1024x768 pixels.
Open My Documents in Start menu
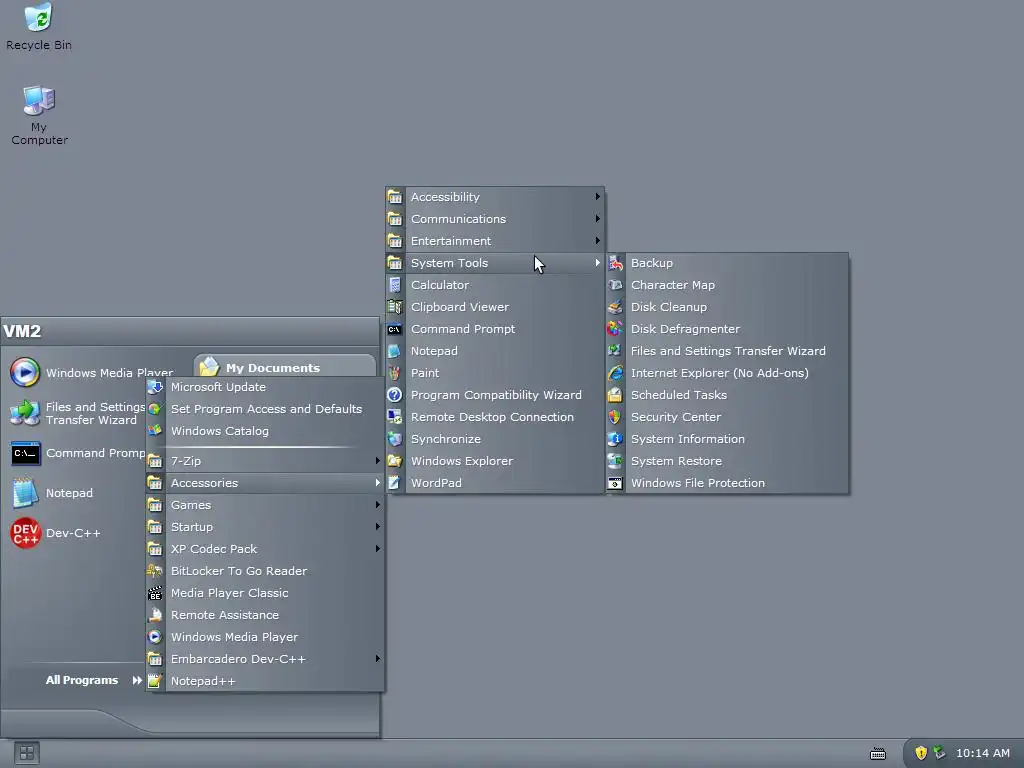click(285, 366)
